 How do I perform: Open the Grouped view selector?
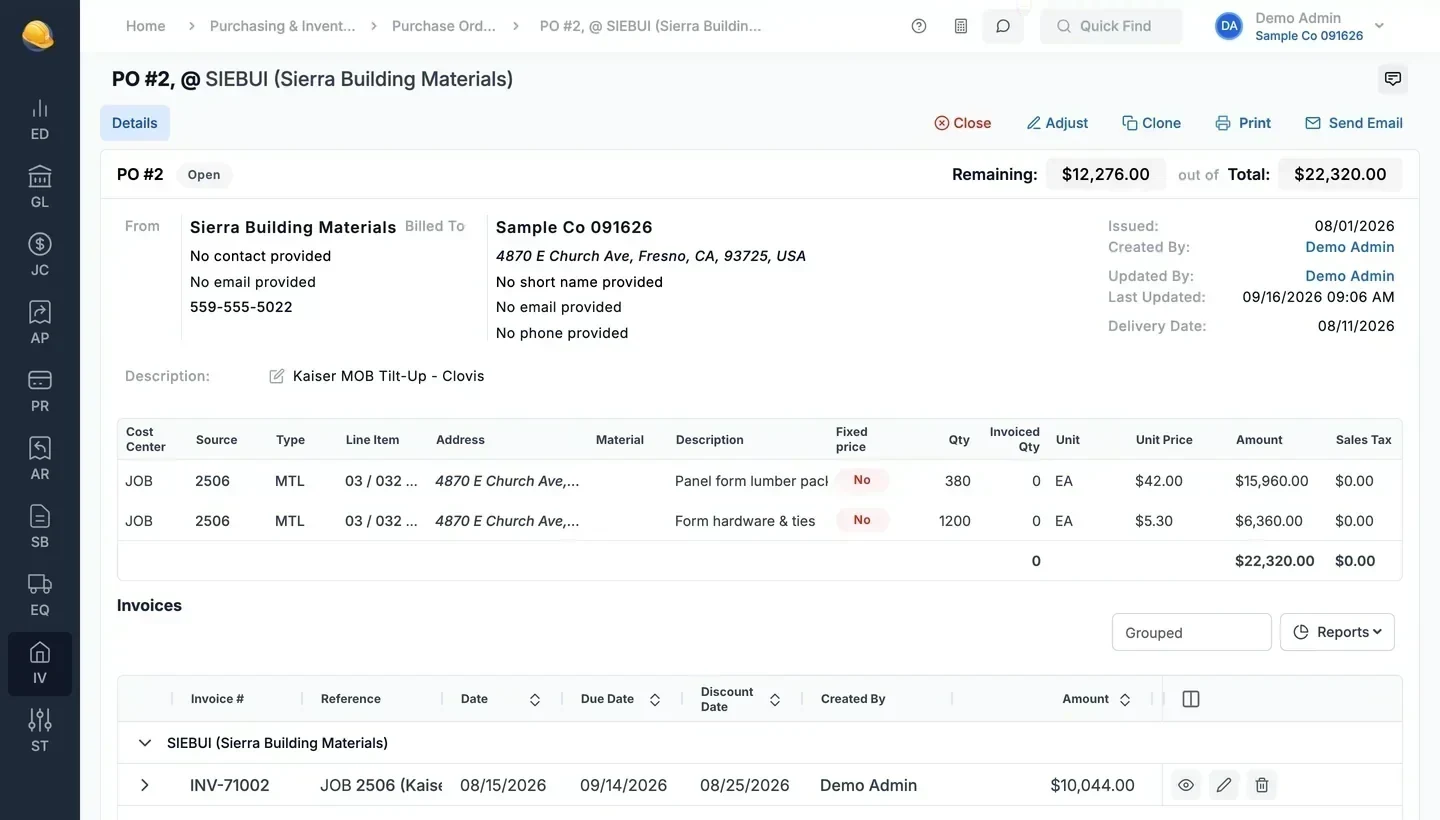pos(1191,632)
